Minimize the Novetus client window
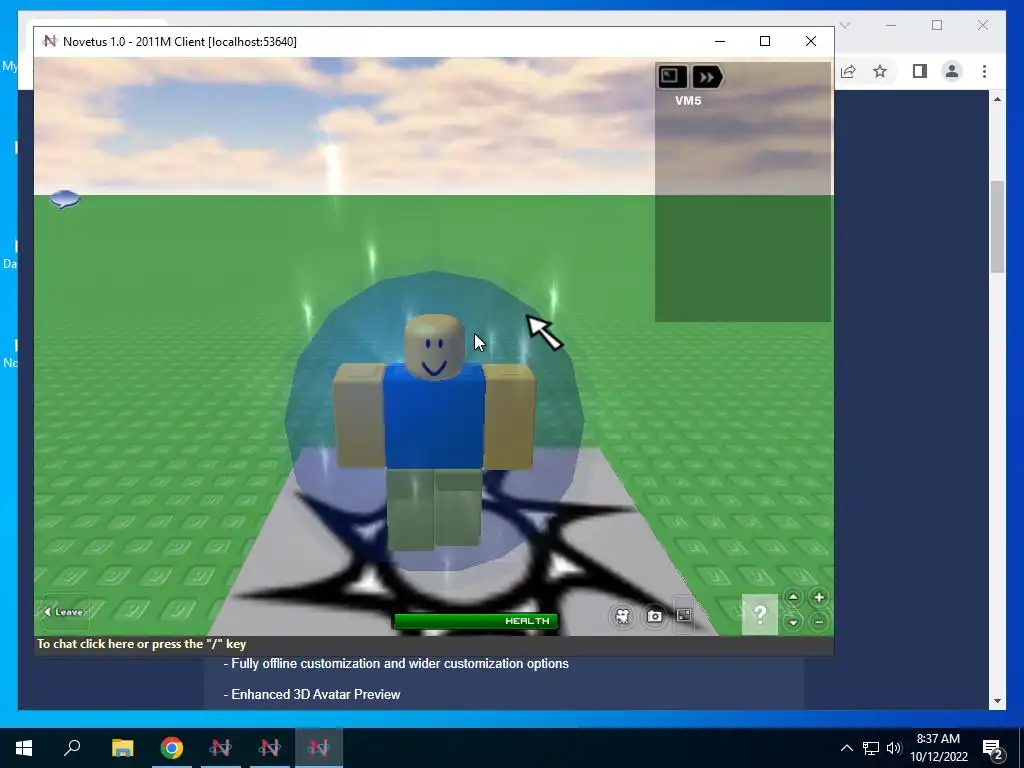This screenshot has width=1024, height=768. tap(720, 41)
